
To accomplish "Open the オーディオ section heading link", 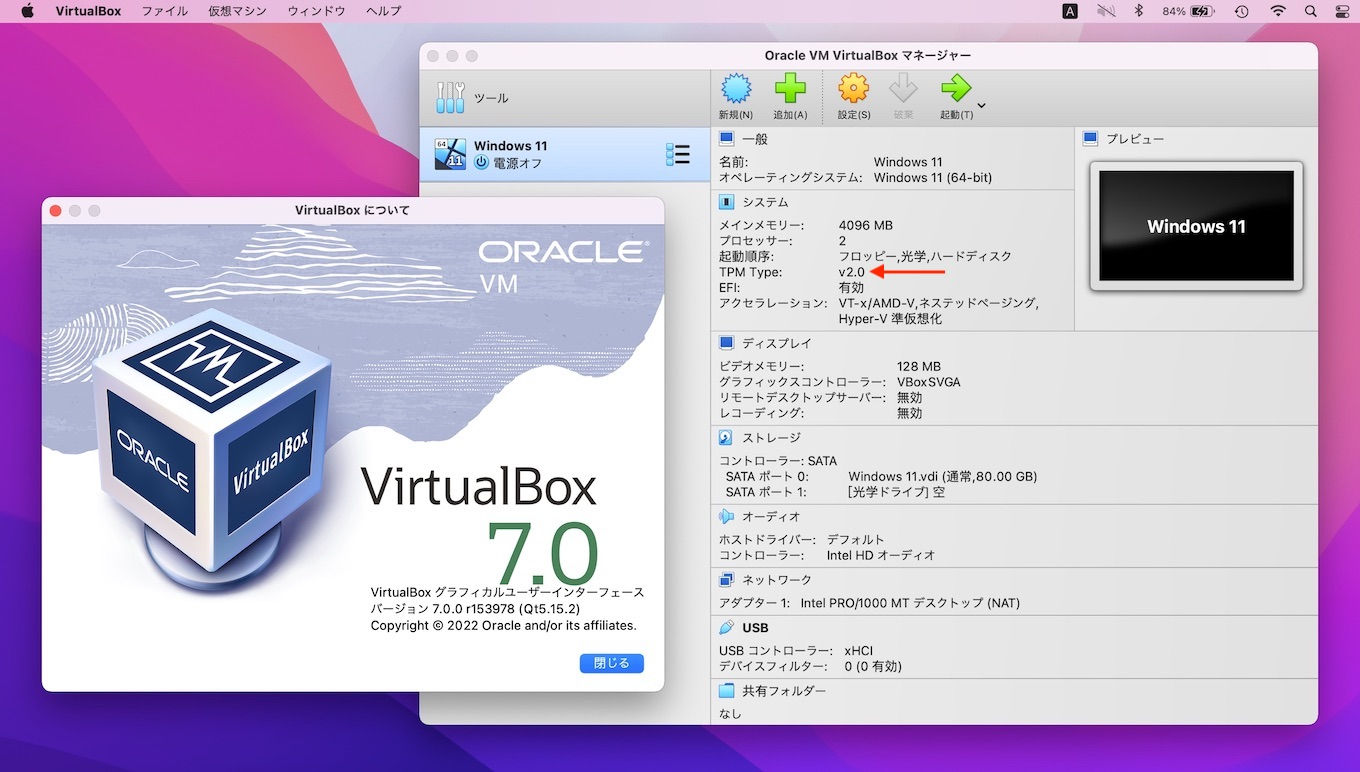I will [x=771, y=516].
